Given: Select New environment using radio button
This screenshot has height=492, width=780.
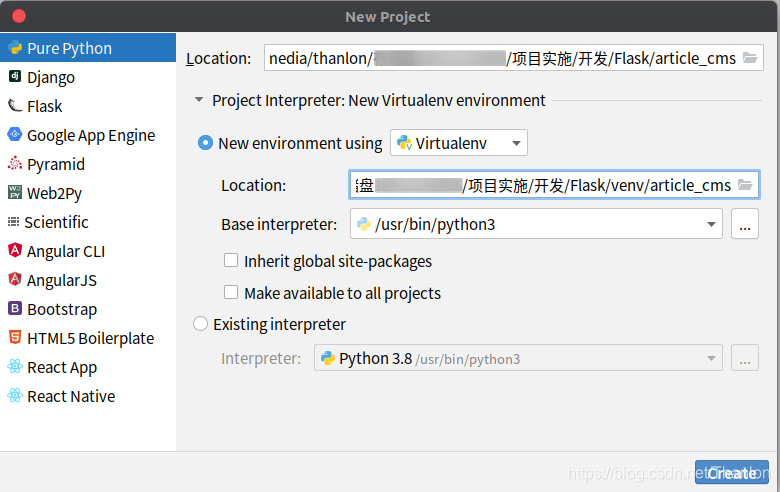Looking at the screenshot, I should click(205, 143).
